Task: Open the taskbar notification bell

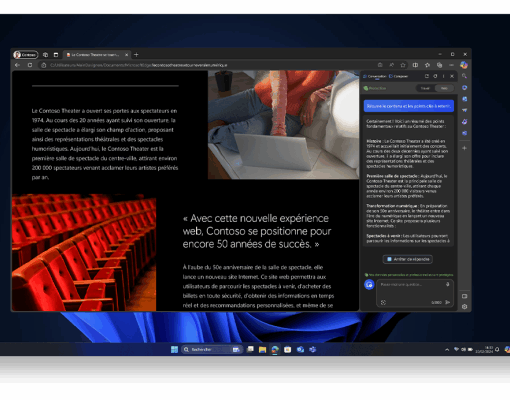Action: (497, 349)
